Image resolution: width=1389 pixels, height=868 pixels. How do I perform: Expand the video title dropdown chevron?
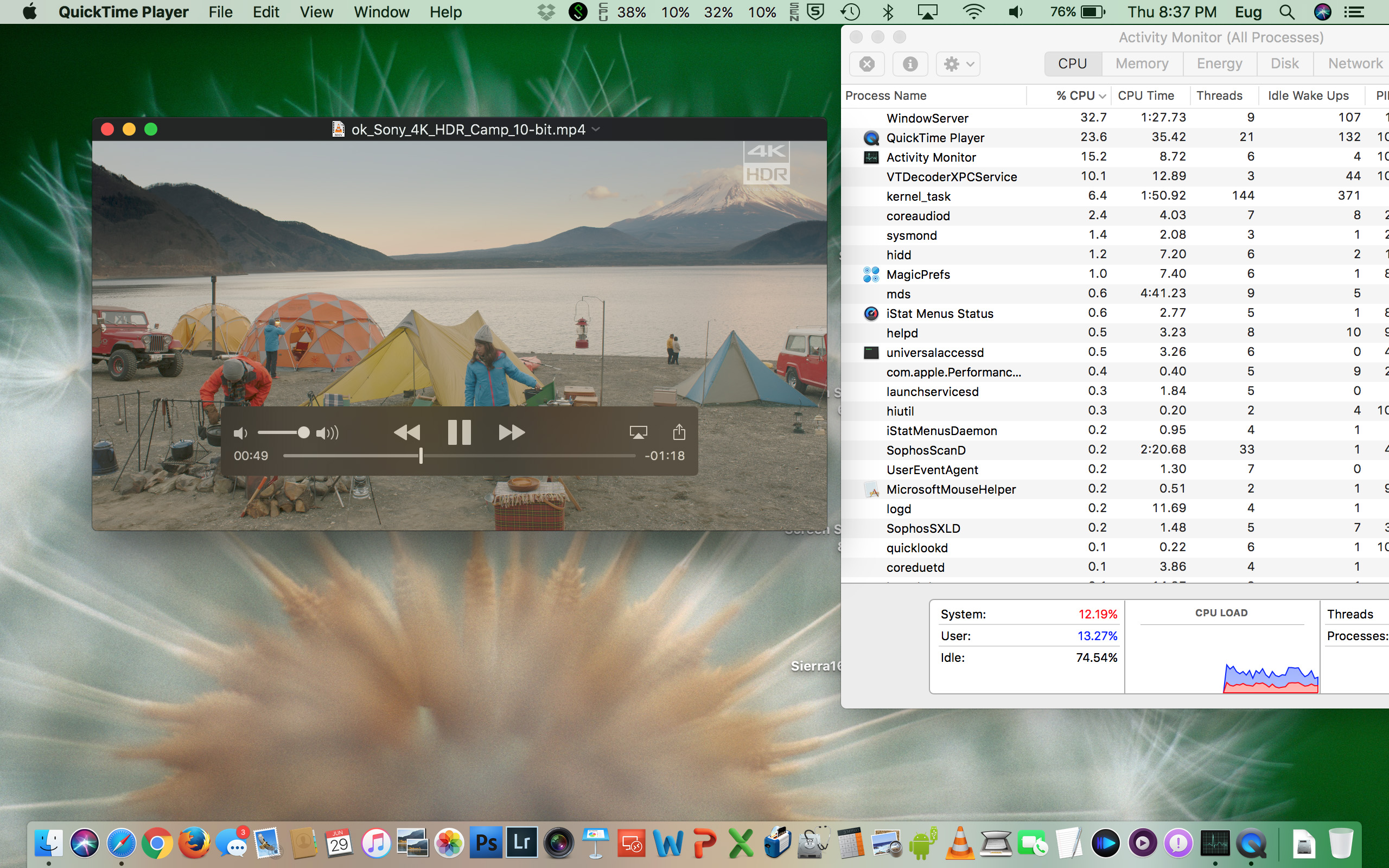click(x=596, y=129)
